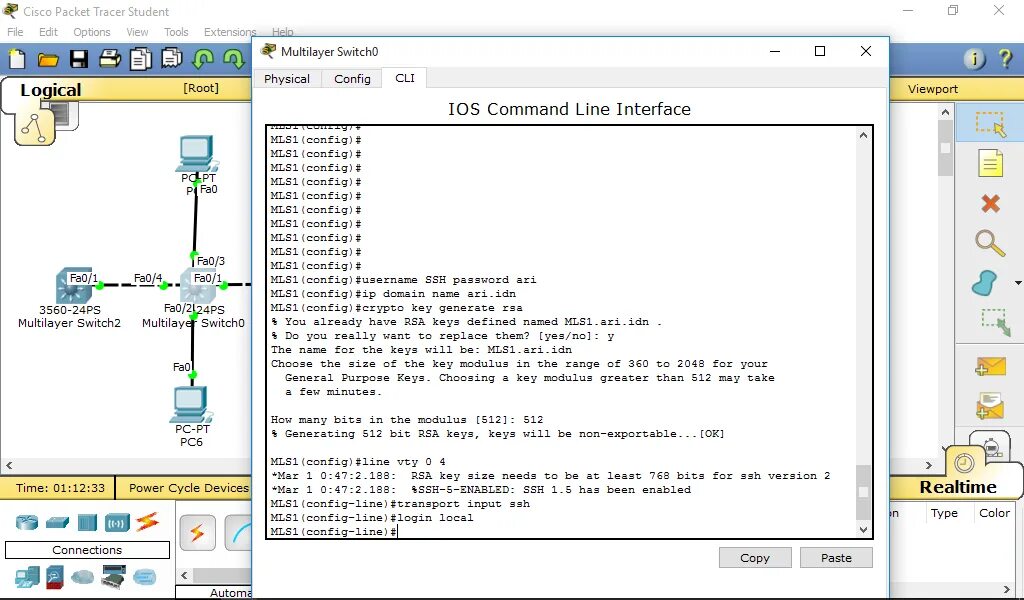Switch to the Logical workspace tab

(51, 90)
